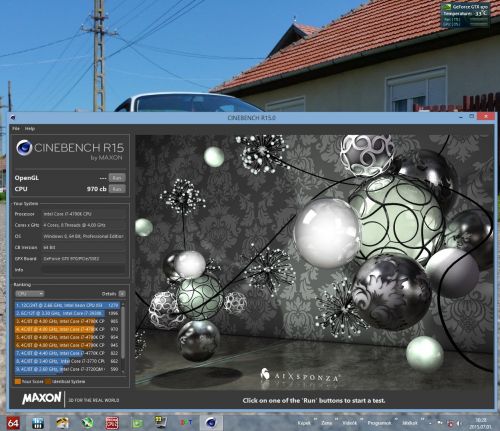500x431 pixels.
Task: Open the yellow picture taskbar icon
Action: (62, 423)
